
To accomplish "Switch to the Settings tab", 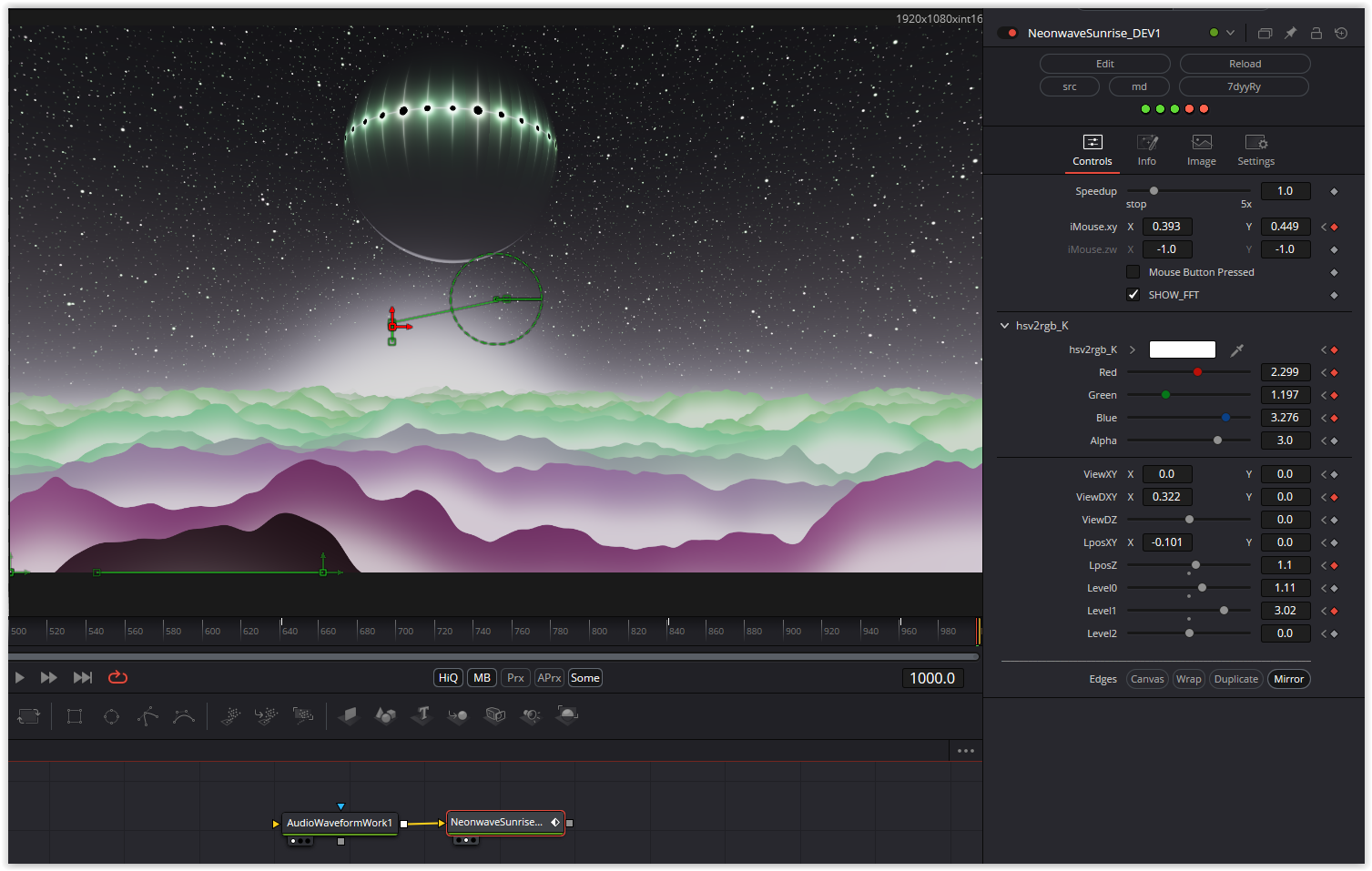I will tap(1255, 150).
